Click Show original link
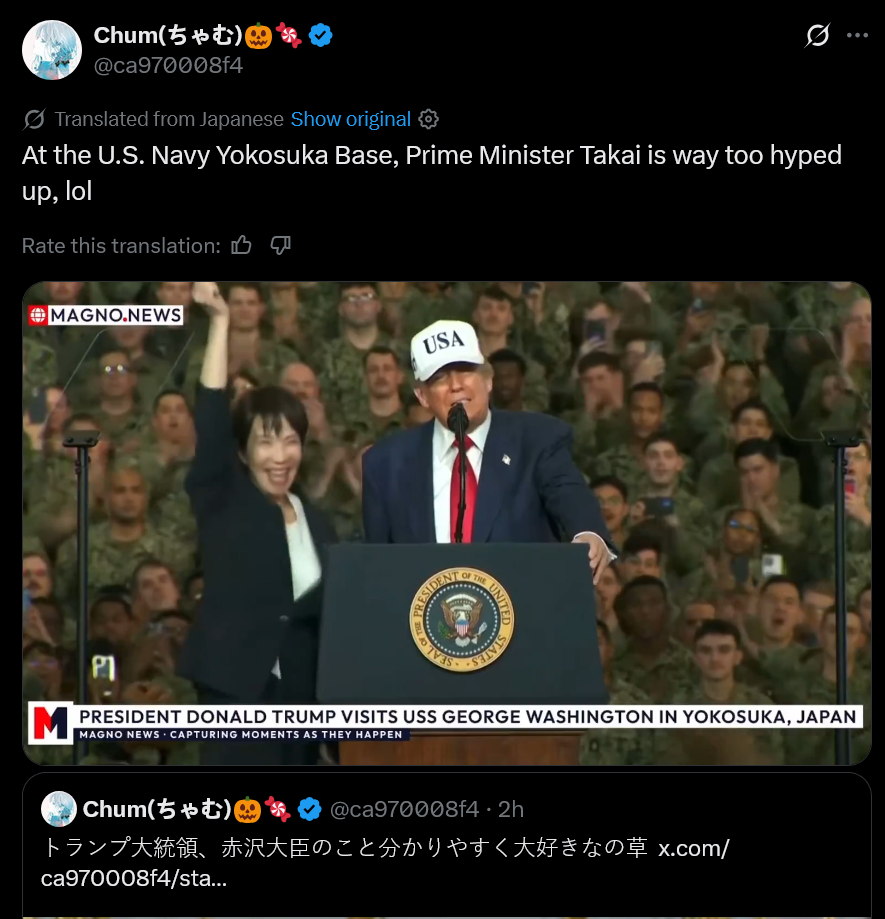Viewport: 885px width, 919px height. [350, 119]
